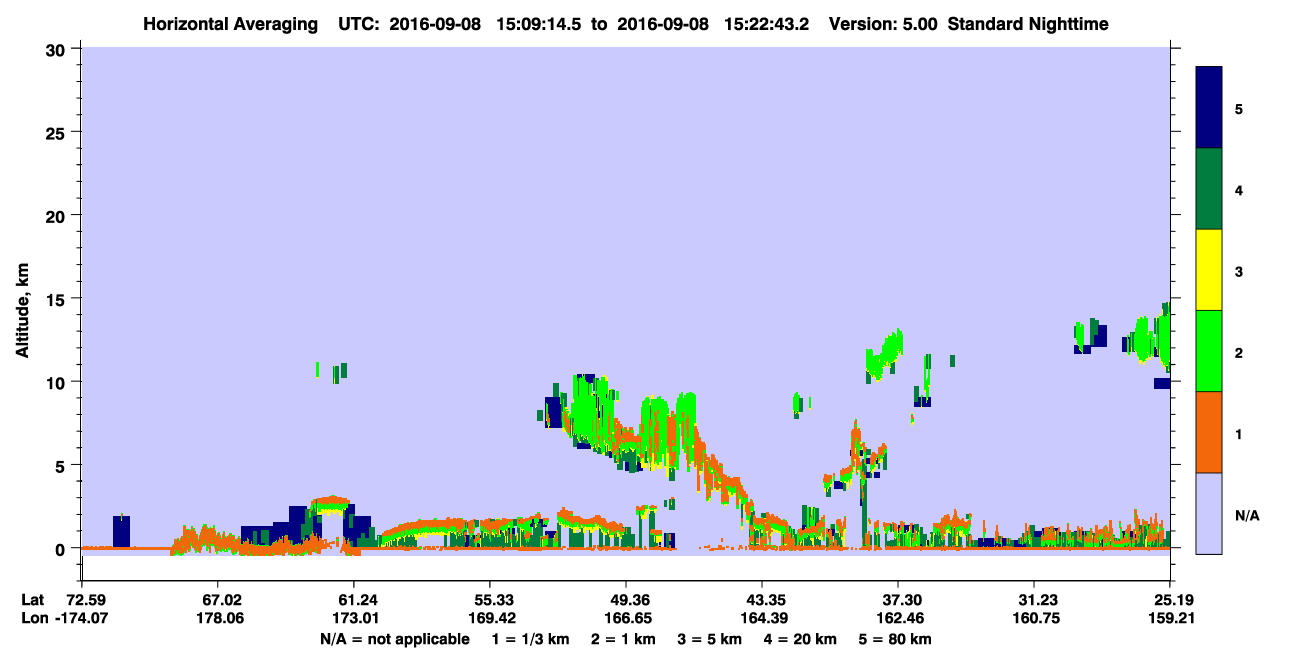The width and height of the screenshot is (1300, 667).
Task: Click the colorbar label '1'
Action: click(1239, 434)
